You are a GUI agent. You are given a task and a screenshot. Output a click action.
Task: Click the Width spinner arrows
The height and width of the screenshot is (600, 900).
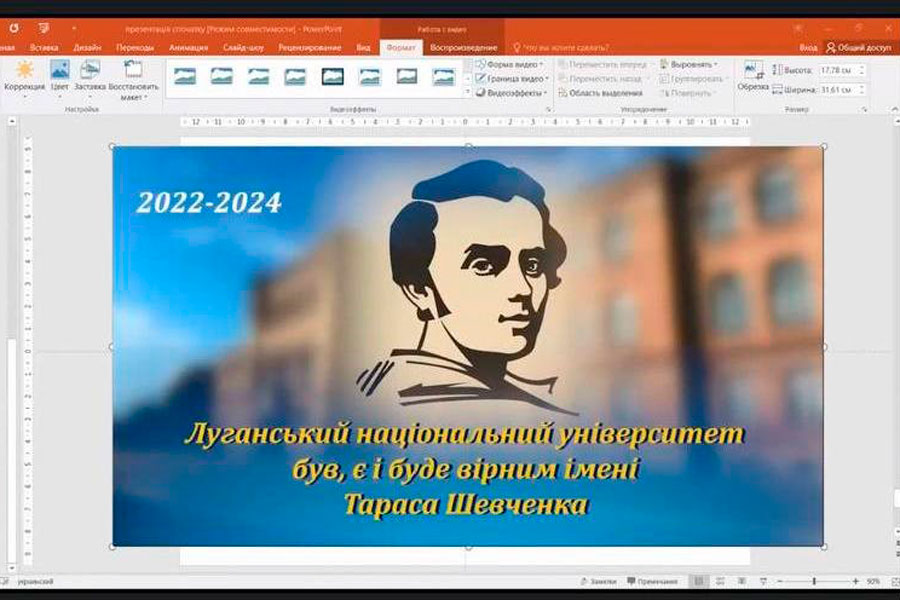862,90
